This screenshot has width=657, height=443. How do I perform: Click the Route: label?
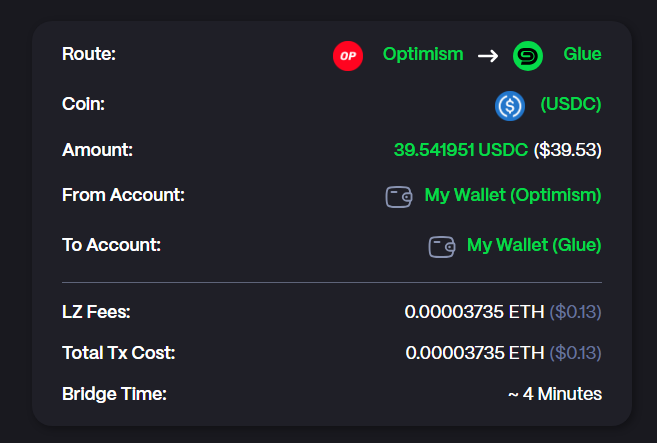(x=89, y=54)
